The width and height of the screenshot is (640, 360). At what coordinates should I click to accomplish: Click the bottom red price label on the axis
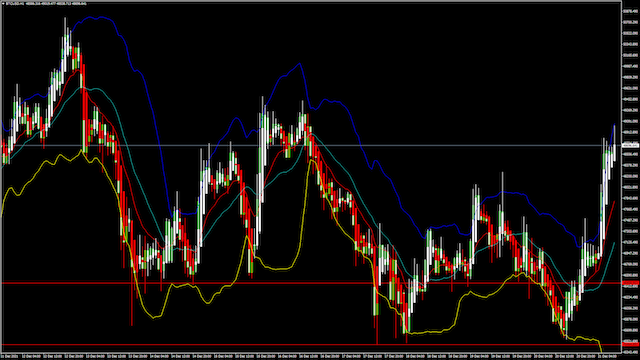(631, 345)
